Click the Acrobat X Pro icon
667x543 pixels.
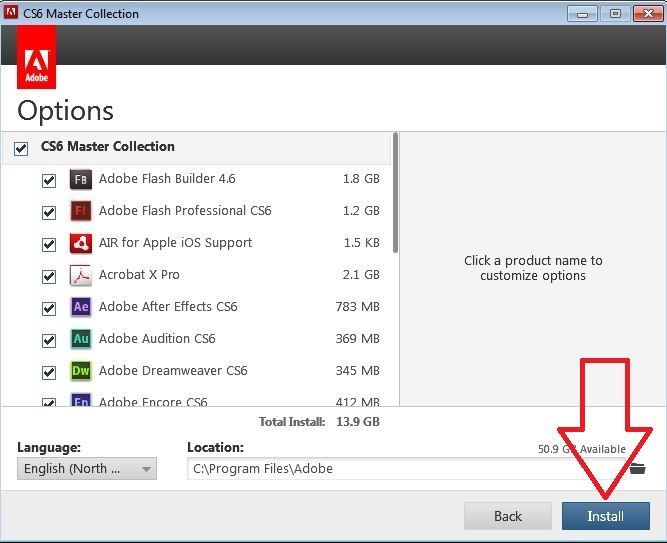pyautogui.click(x=80, y=275)
